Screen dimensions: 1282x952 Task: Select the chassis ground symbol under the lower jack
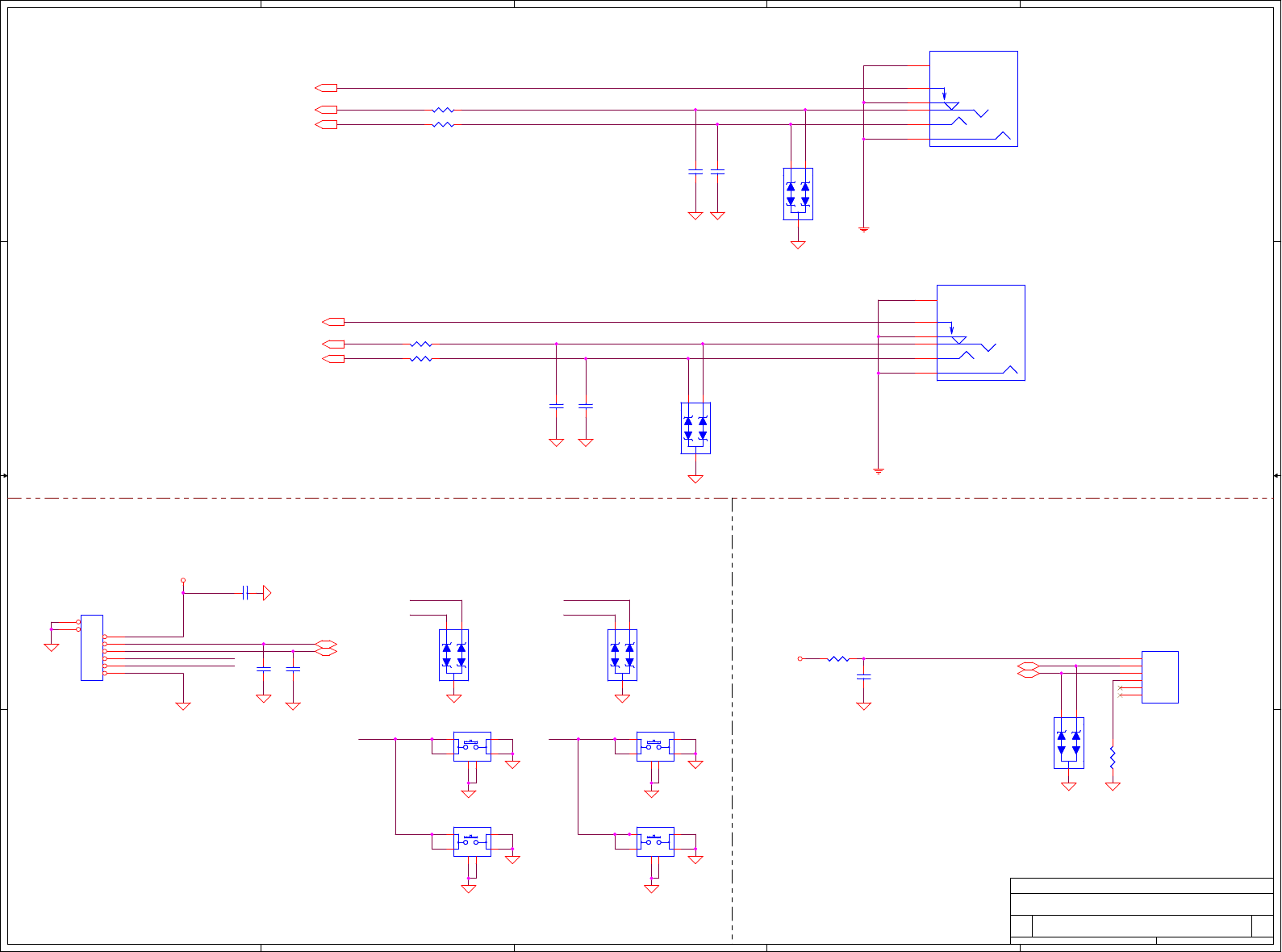(879, 470)
